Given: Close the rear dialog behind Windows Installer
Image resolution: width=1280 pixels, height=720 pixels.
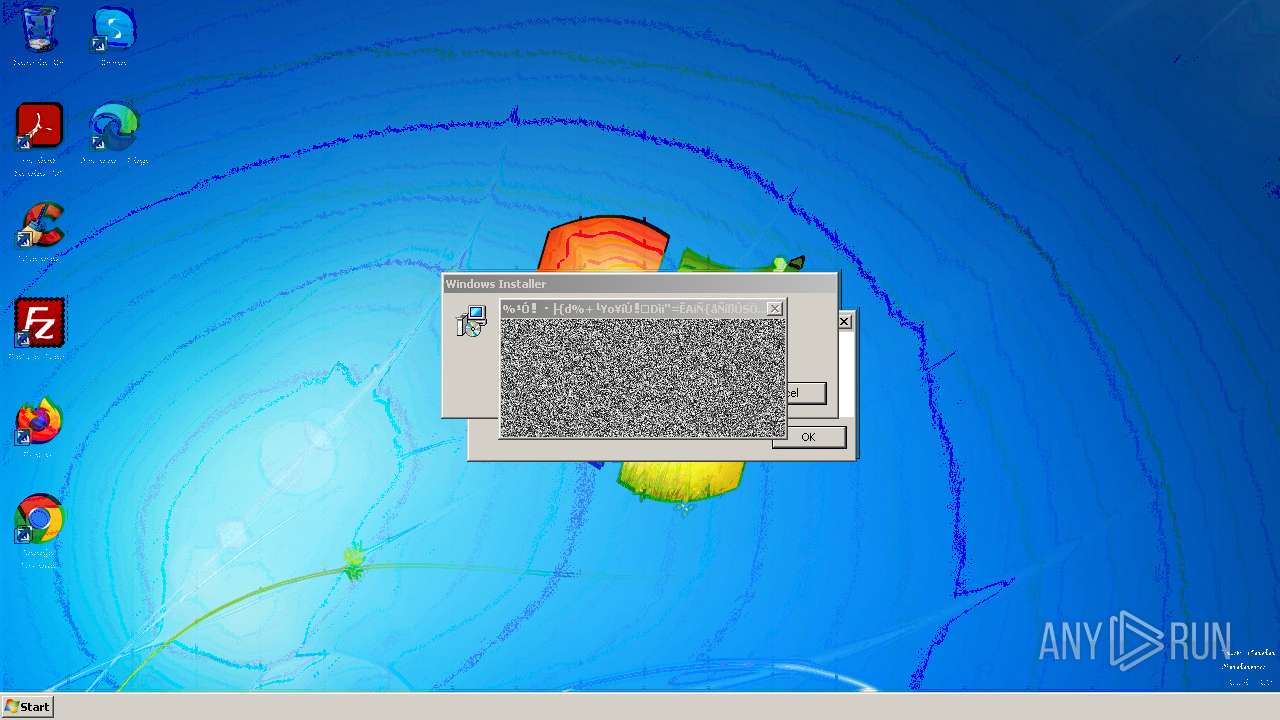Looking at the screenshot, I should coord(845,321).
